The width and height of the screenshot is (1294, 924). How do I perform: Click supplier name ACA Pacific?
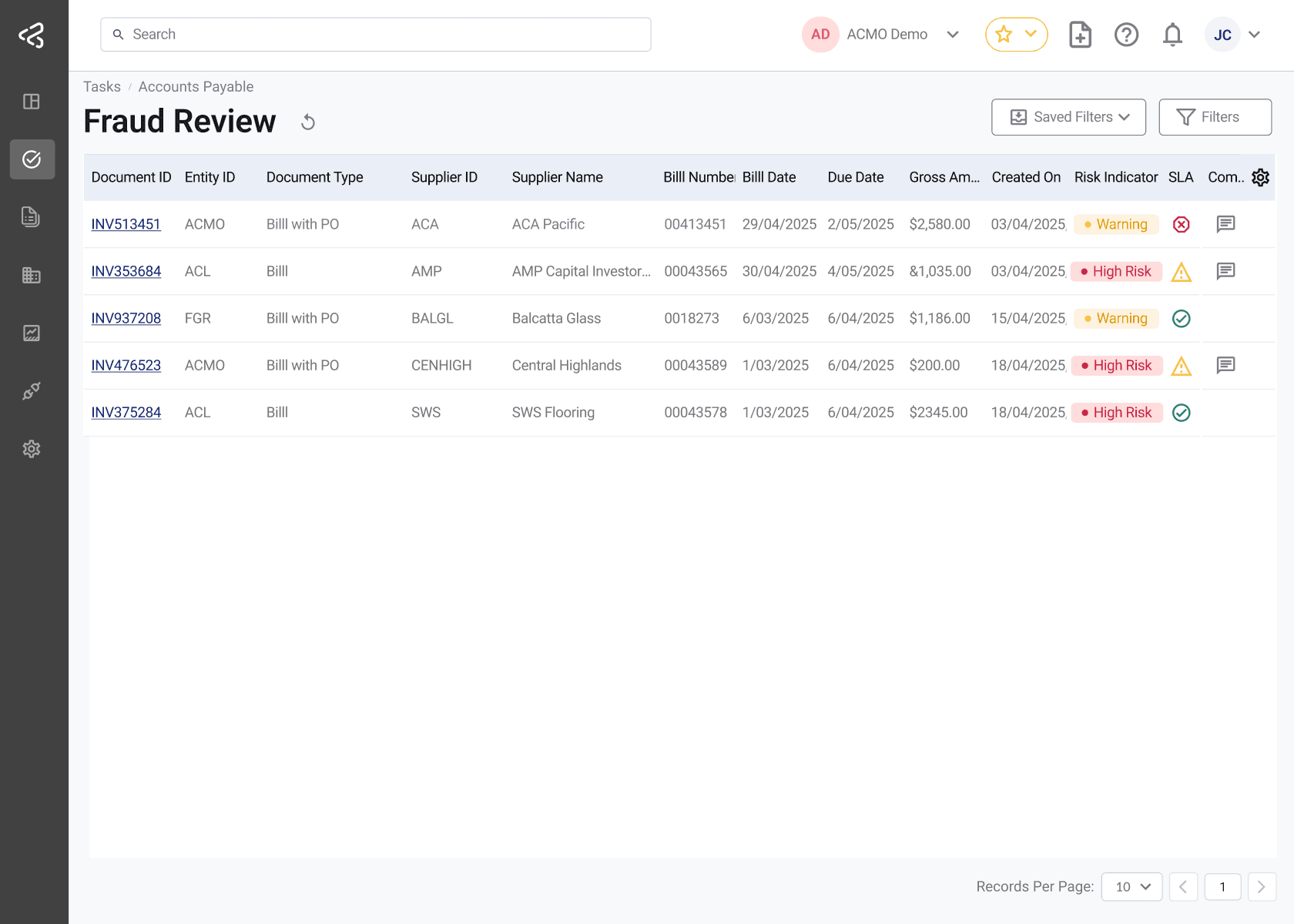coord(548,224)
